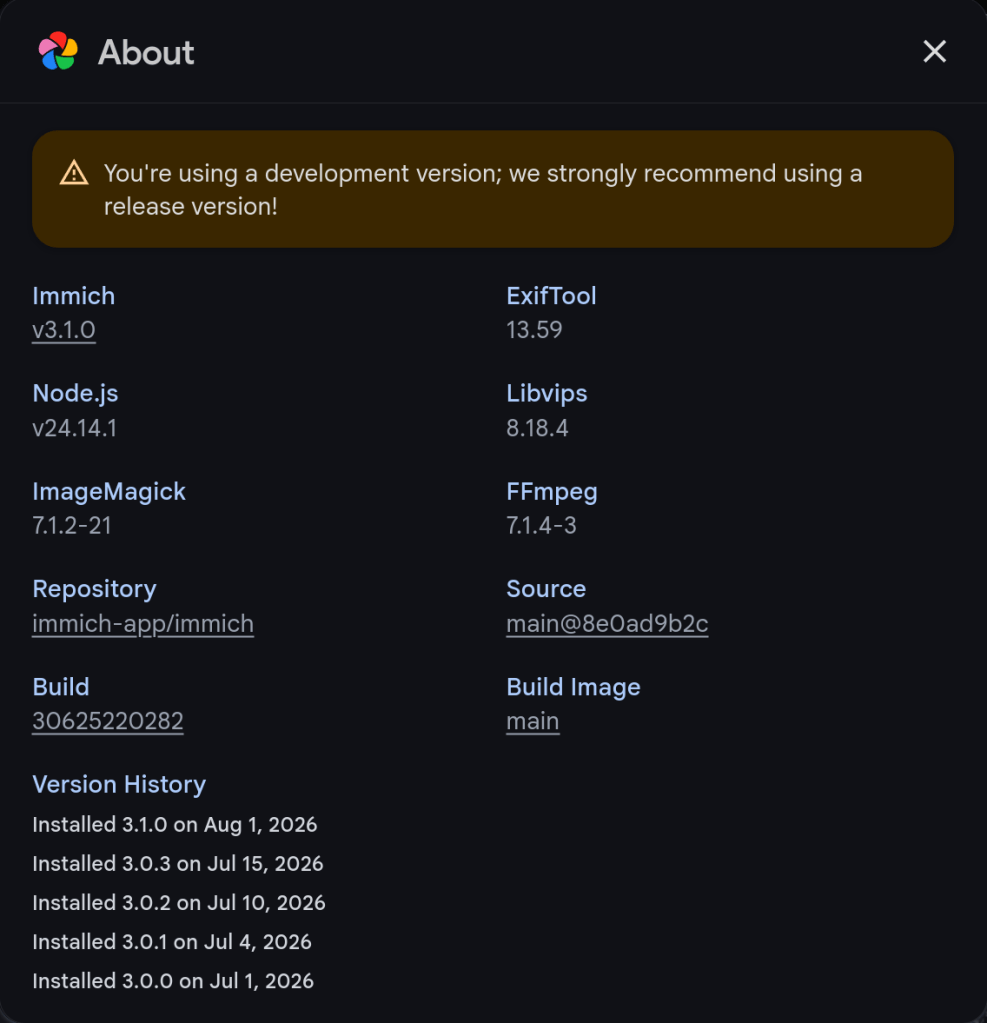Viewport: 987px width, 1023px height.
Task: Click the Version History heading
Action: click(x=119, y=784)
